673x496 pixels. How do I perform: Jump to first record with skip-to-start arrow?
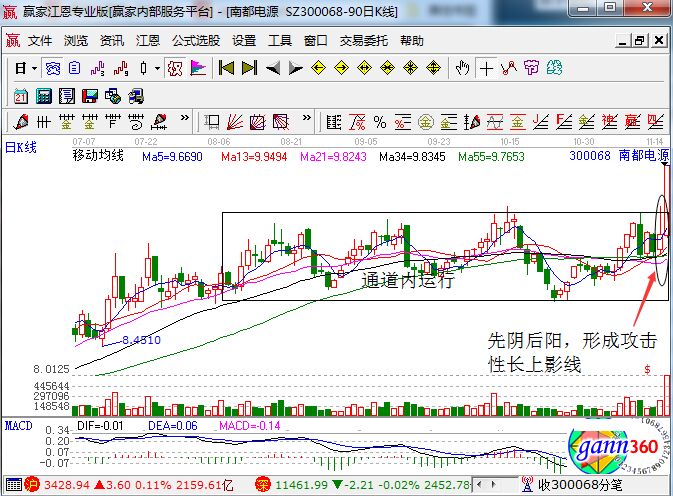pyautogui.click(x=227, y=68)
